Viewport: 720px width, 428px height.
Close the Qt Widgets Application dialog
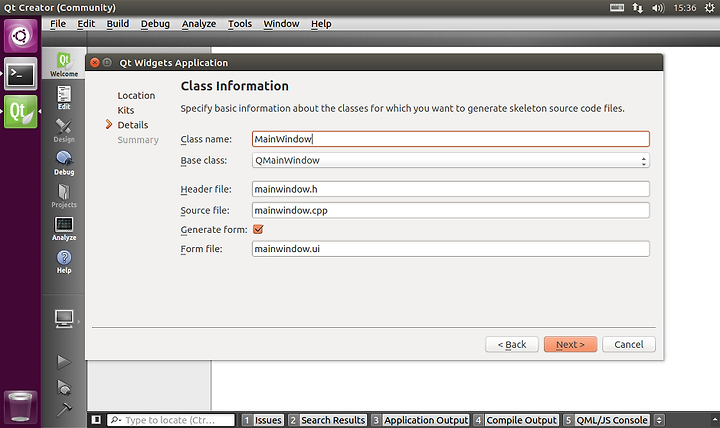coord(95,62)
